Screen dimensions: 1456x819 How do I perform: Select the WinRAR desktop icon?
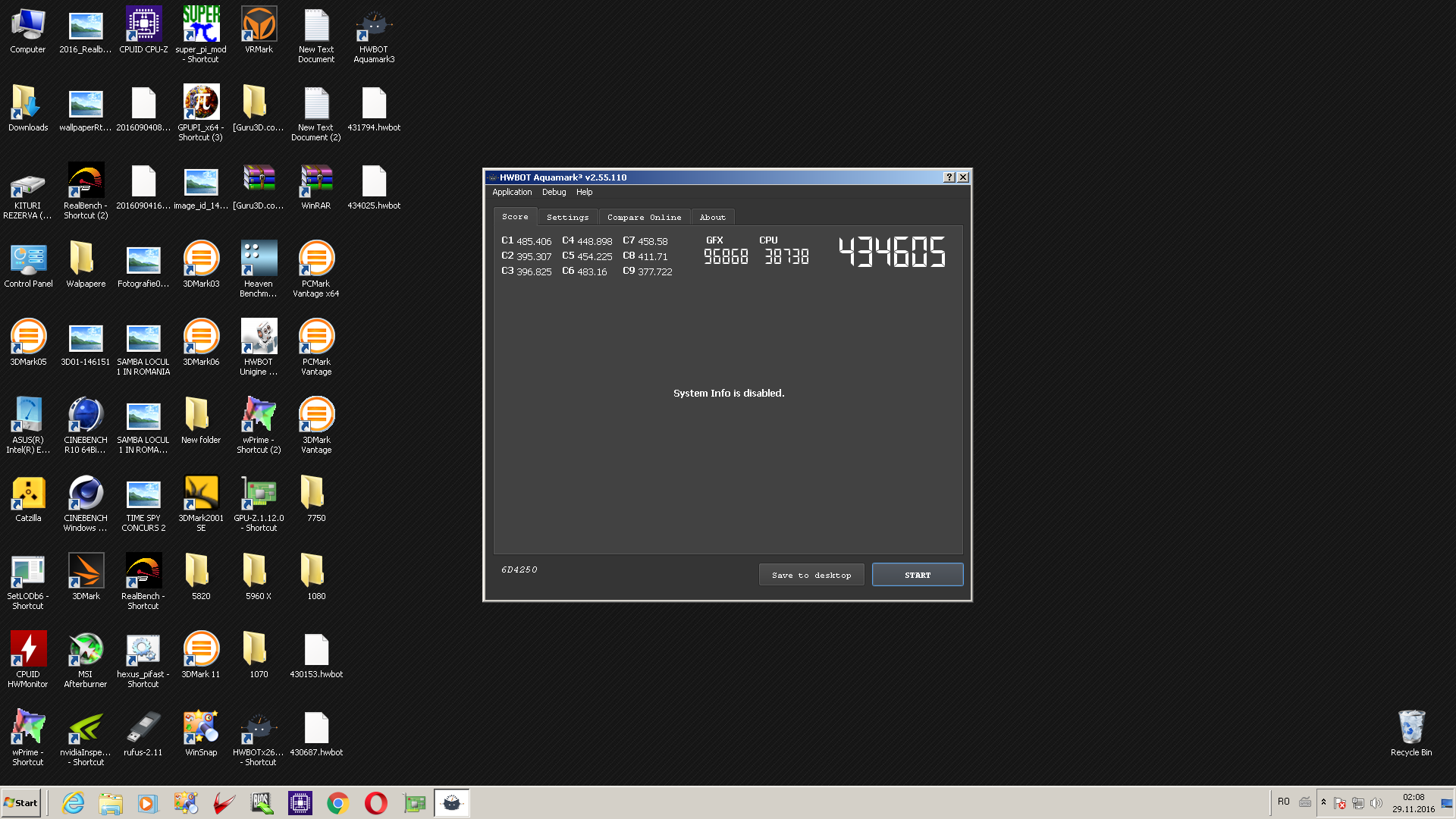[x=316, y=187]
